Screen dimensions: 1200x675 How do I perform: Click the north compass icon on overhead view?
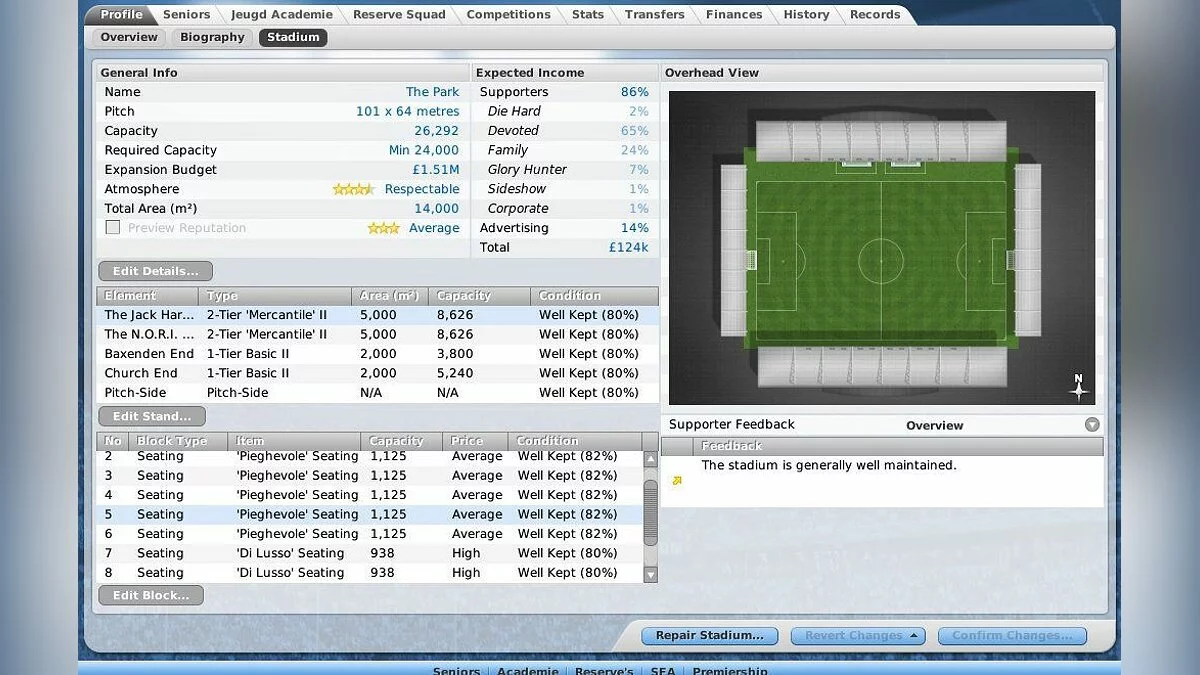(1078, 387)
